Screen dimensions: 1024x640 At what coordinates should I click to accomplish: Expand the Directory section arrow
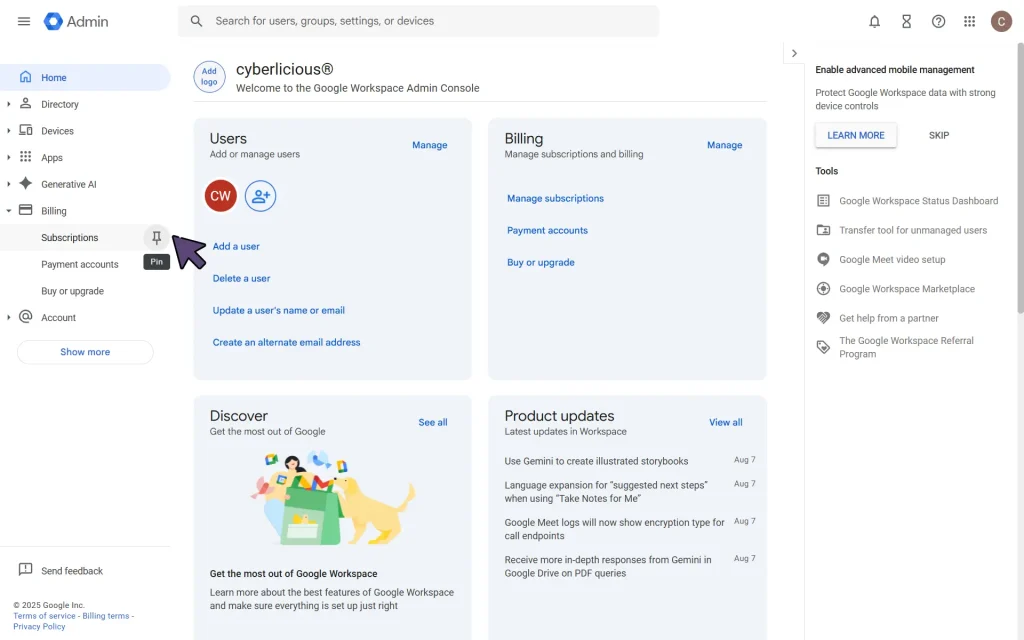(8, 104)
